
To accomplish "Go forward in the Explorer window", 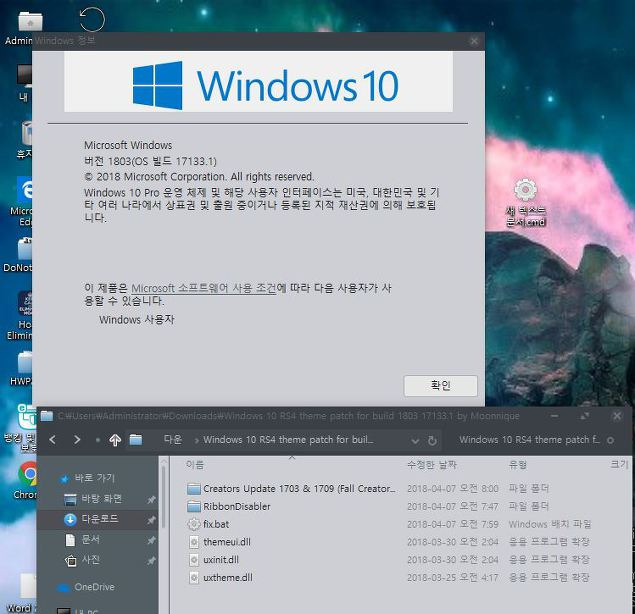I will 77,439.
